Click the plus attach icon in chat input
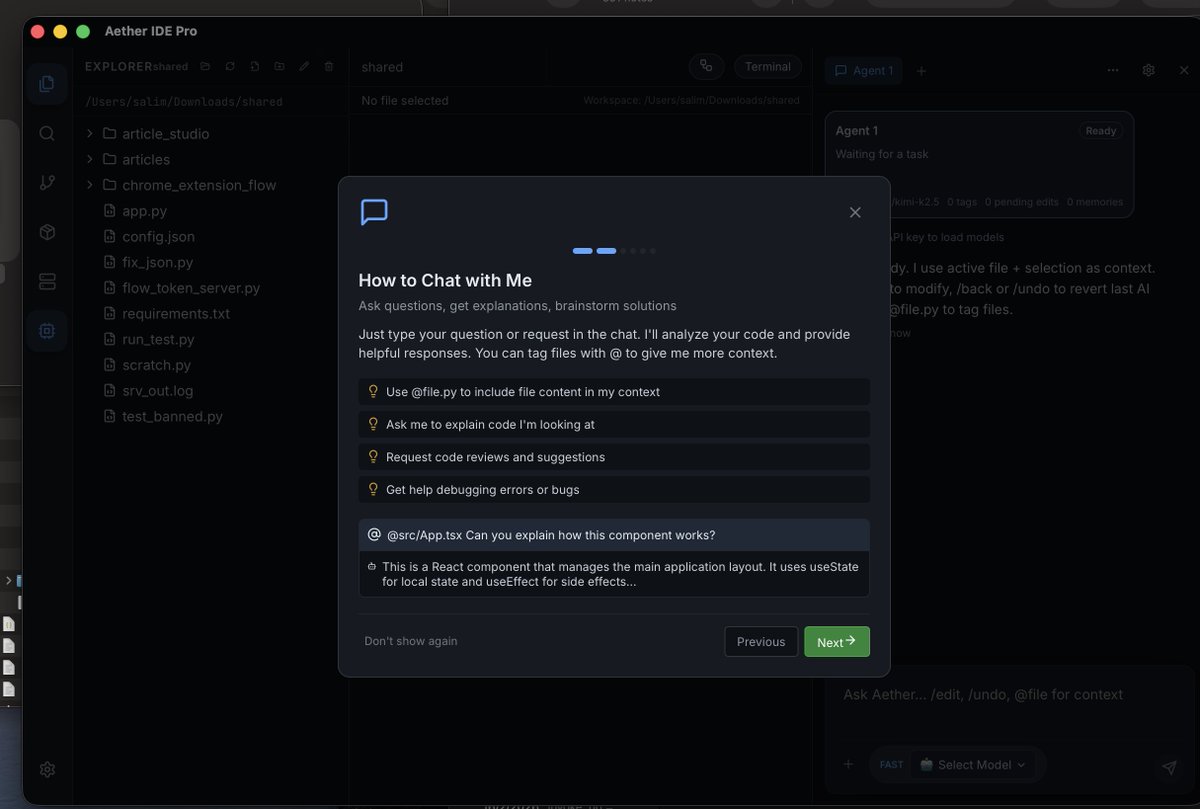 [848, 764]
